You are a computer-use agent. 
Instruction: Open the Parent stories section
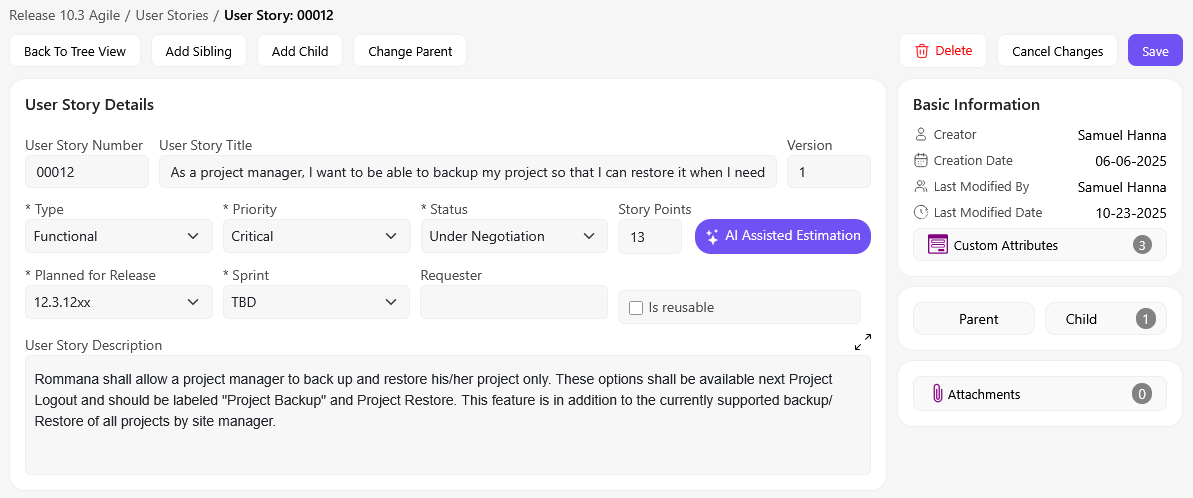(x=974, y=319)
